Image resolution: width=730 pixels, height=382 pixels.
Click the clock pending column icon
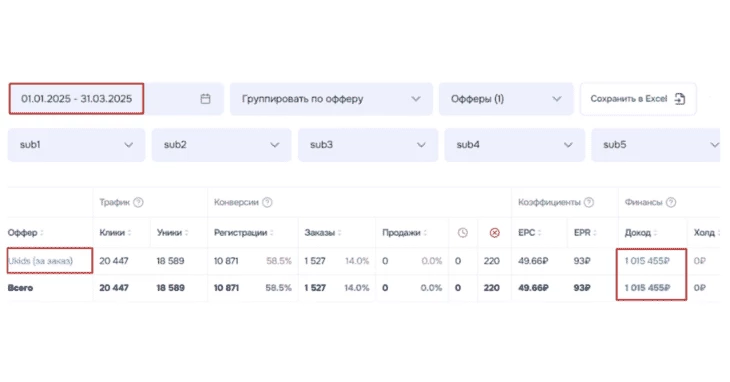coord(462,233)
